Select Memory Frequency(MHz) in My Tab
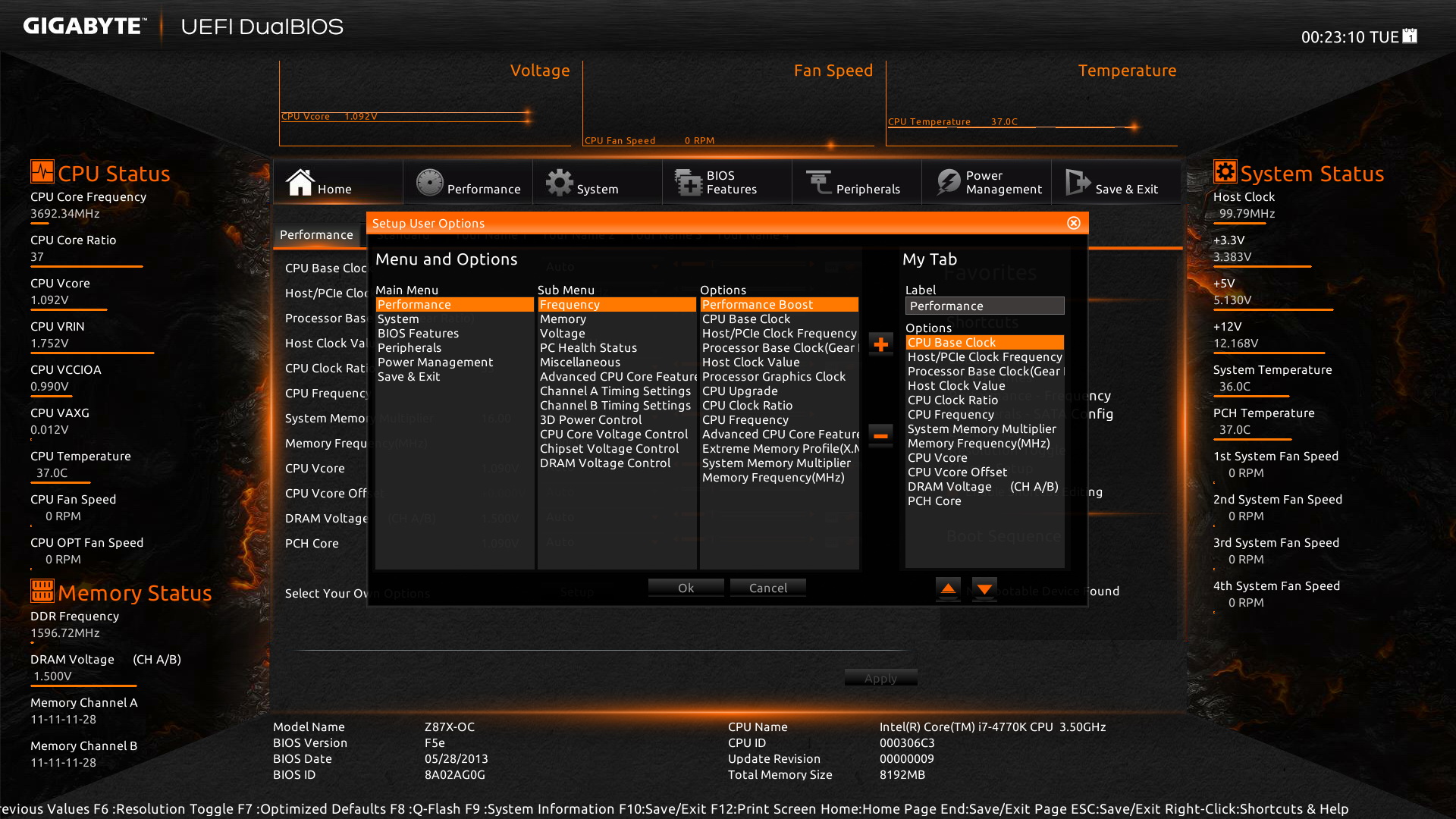 click(985, 444)
